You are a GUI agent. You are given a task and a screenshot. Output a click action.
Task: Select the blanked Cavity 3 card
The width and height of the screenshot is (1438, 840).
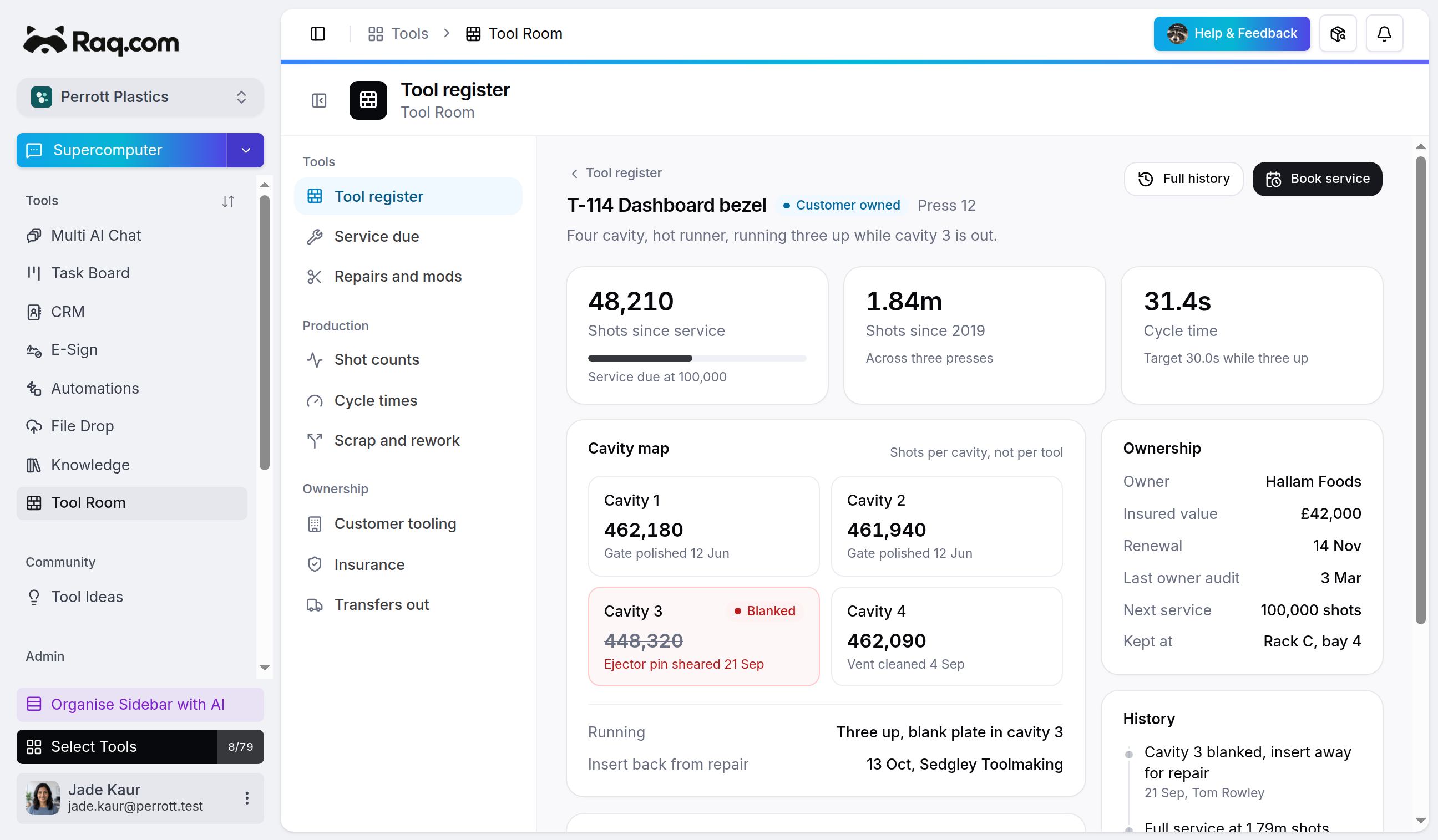pyautogui.click(x=703, y=637)
